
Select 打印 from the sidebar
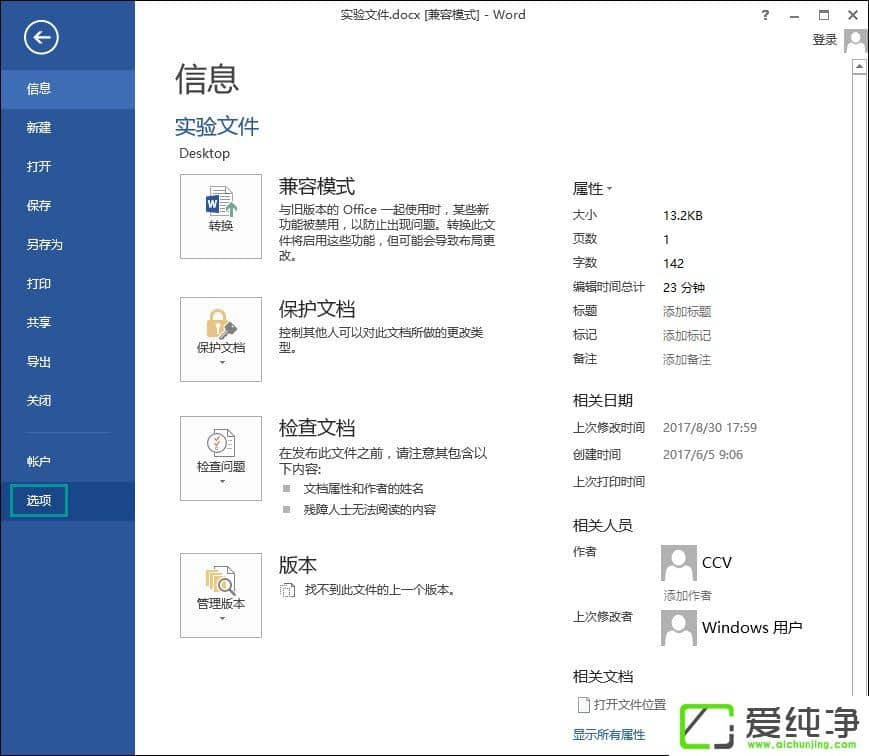point(39,283)
